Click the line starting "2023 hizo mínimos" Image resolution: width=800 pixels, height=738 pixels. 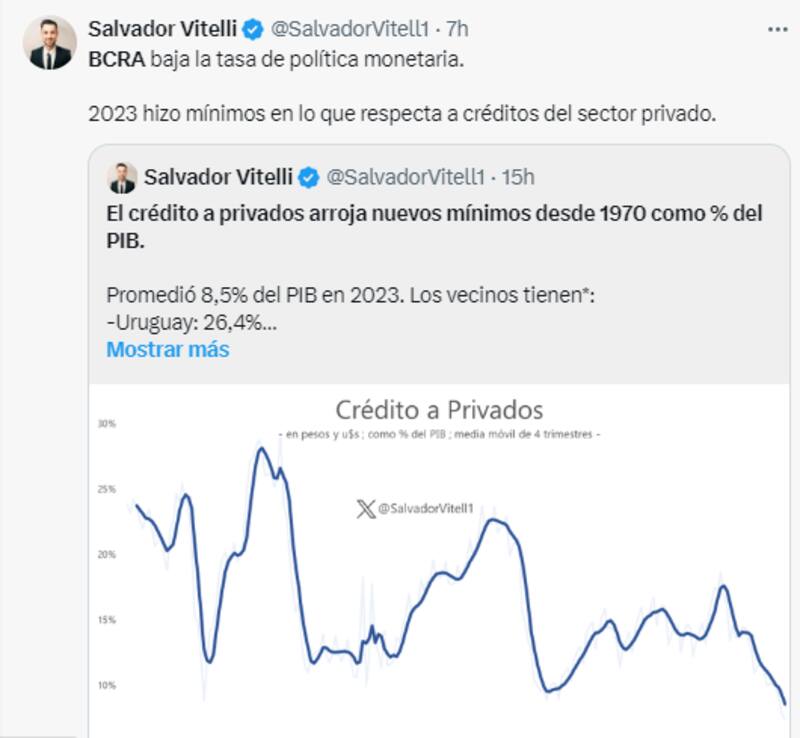tap(402, 114)
